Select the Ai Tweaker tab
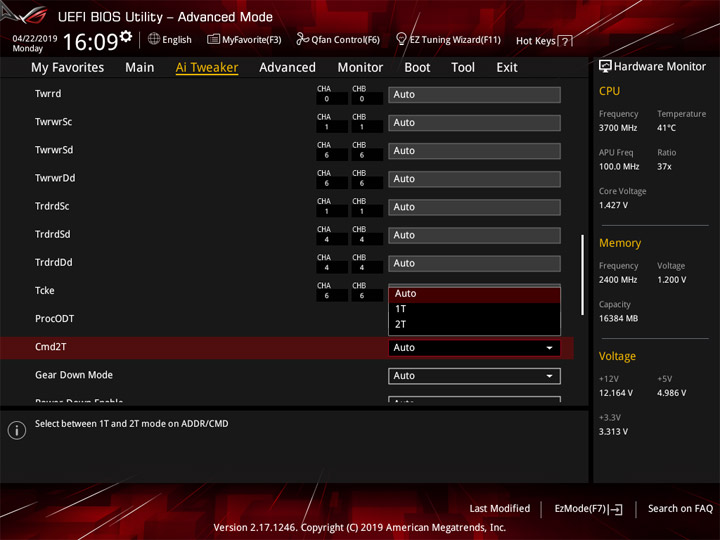720x540 pixels. 207,68
